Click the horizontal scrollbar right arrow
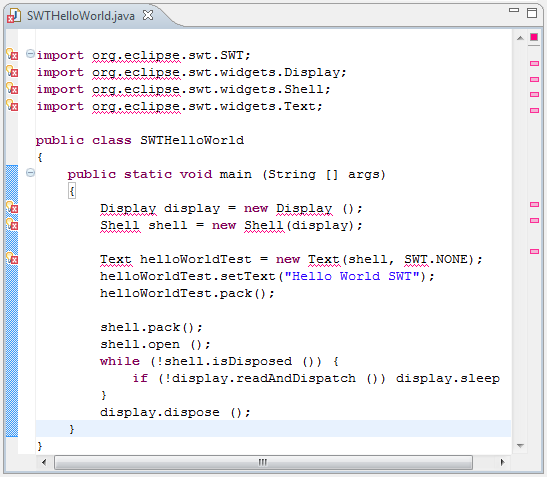 pos(502,463)
